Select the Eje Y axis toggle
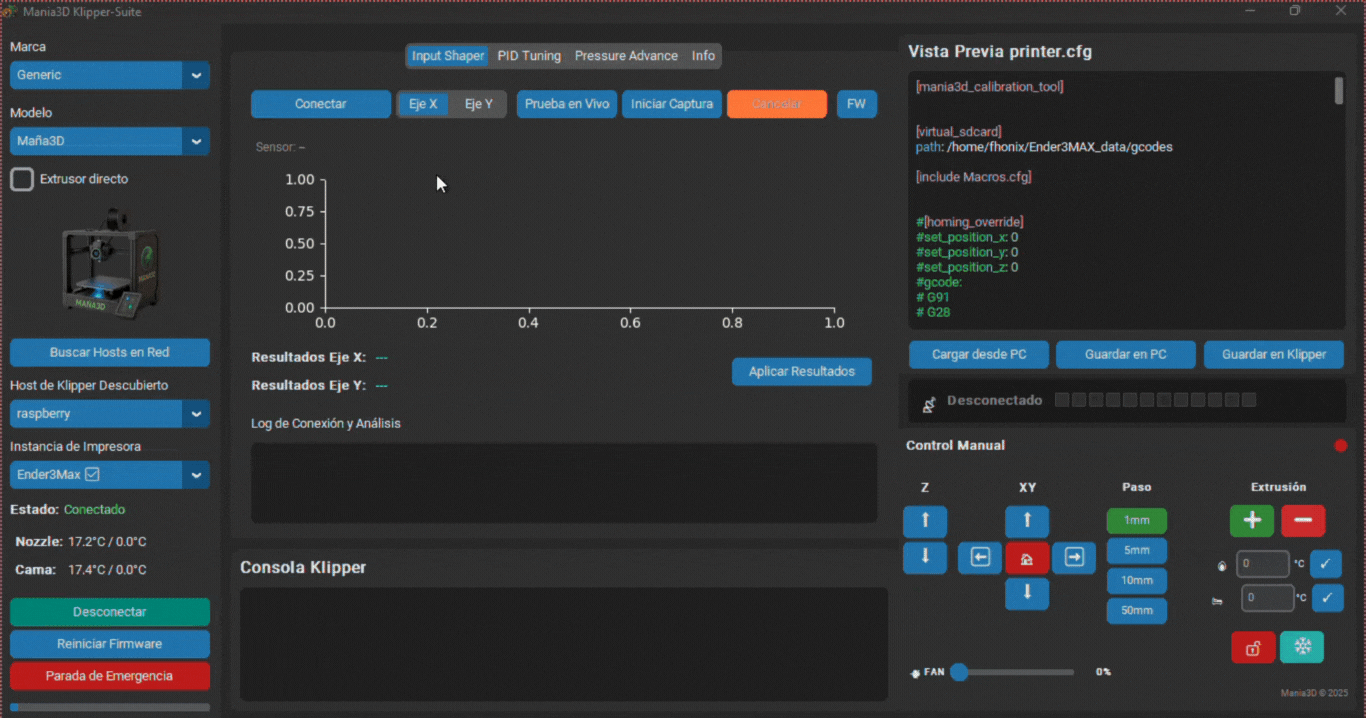This screenshot has width=1366, height=718. 479,104
